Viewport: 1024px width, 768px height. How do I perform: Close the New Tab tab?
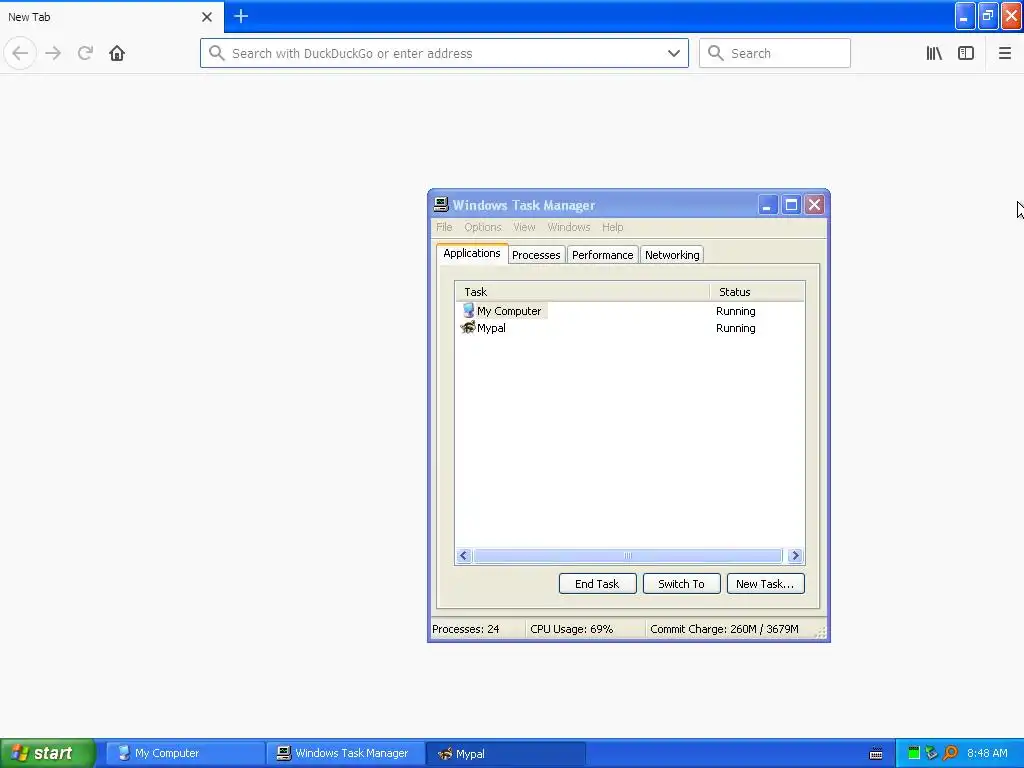click(x=207, y=17)
